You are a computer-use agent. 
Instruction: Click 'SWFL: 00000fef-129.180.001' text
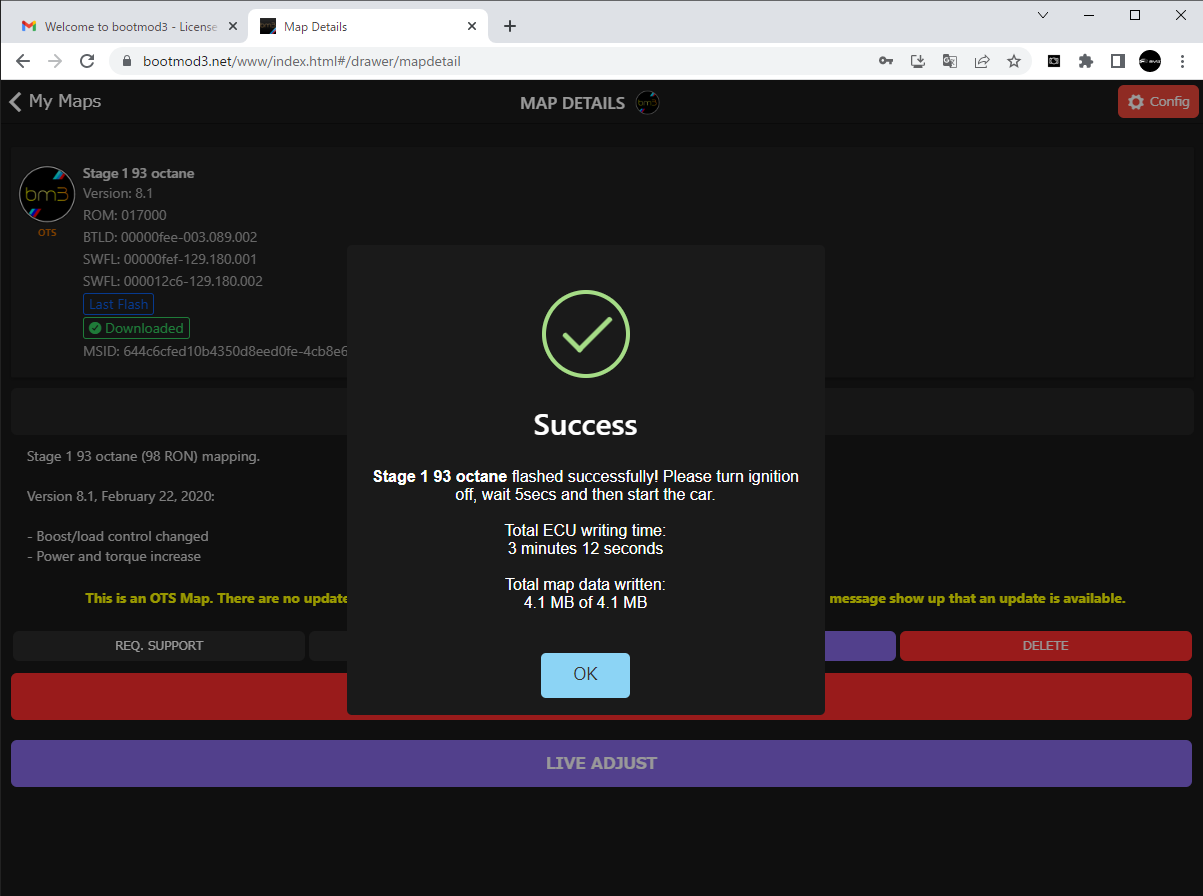click(172, 259)
